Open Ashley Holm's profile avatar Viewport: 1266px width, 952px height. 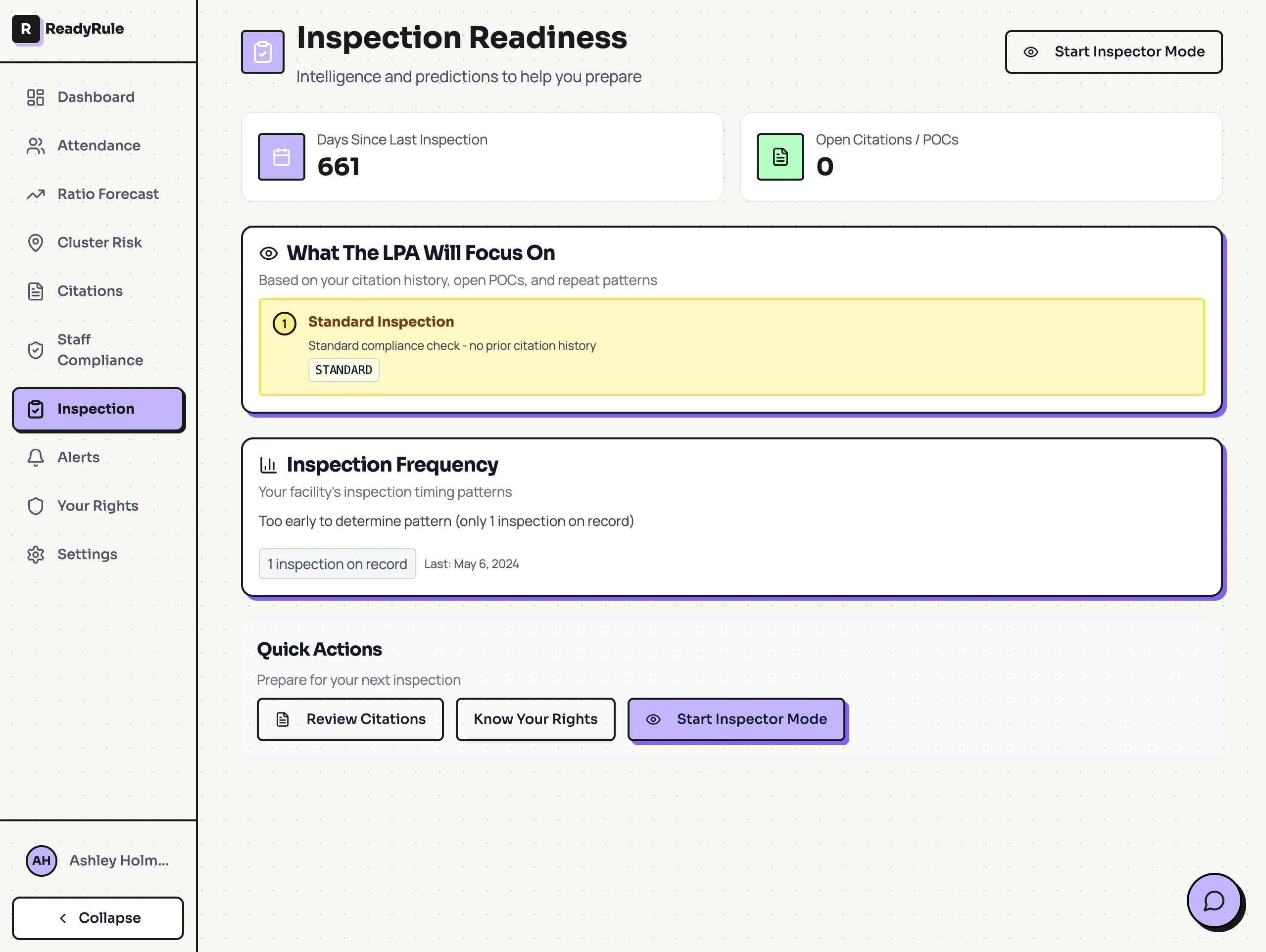point(41,860)
